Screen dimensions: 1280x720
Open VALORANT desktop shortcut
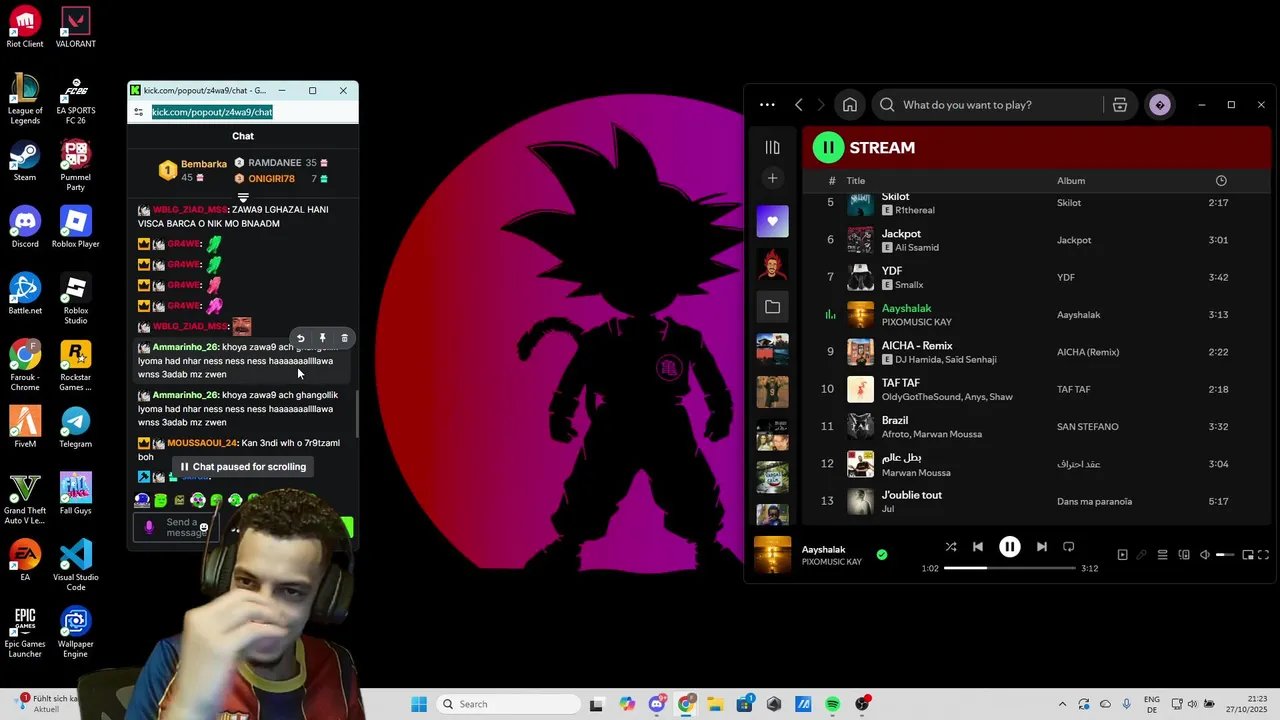(75, 26)
